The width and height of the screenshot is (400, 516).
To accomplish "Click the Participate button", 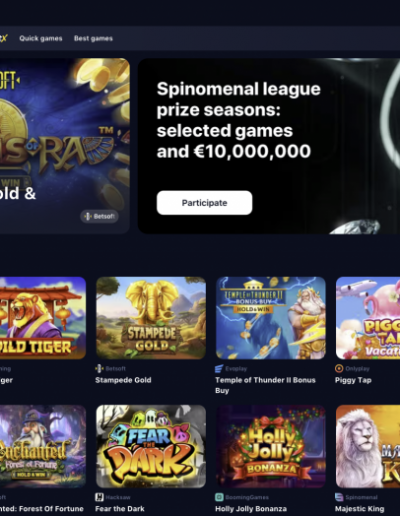I will point(204,203).
